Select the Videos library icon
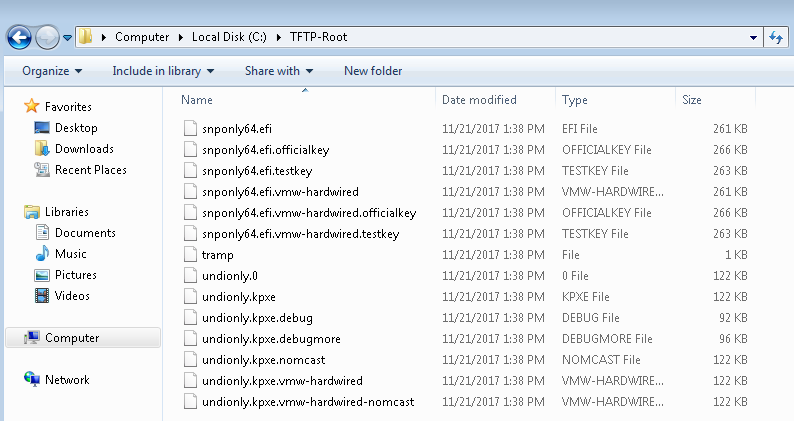The width and height of the screenshot is (794, 421). pyautogui.click(x=42, y=295)
